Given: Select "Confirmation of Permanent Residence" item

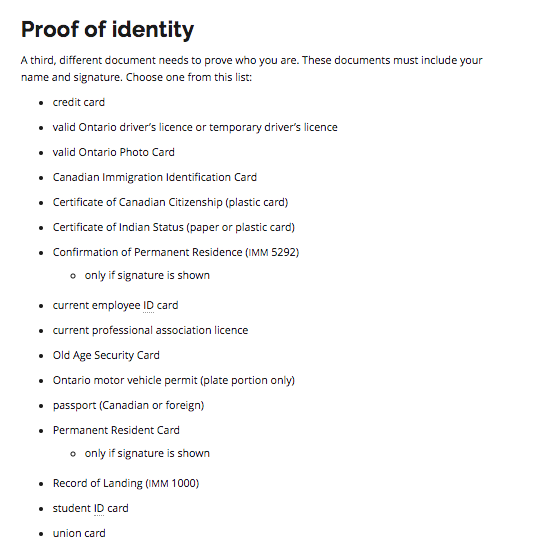Looking at the screenshot, I should pyautogui.click(x=176, y=252).
